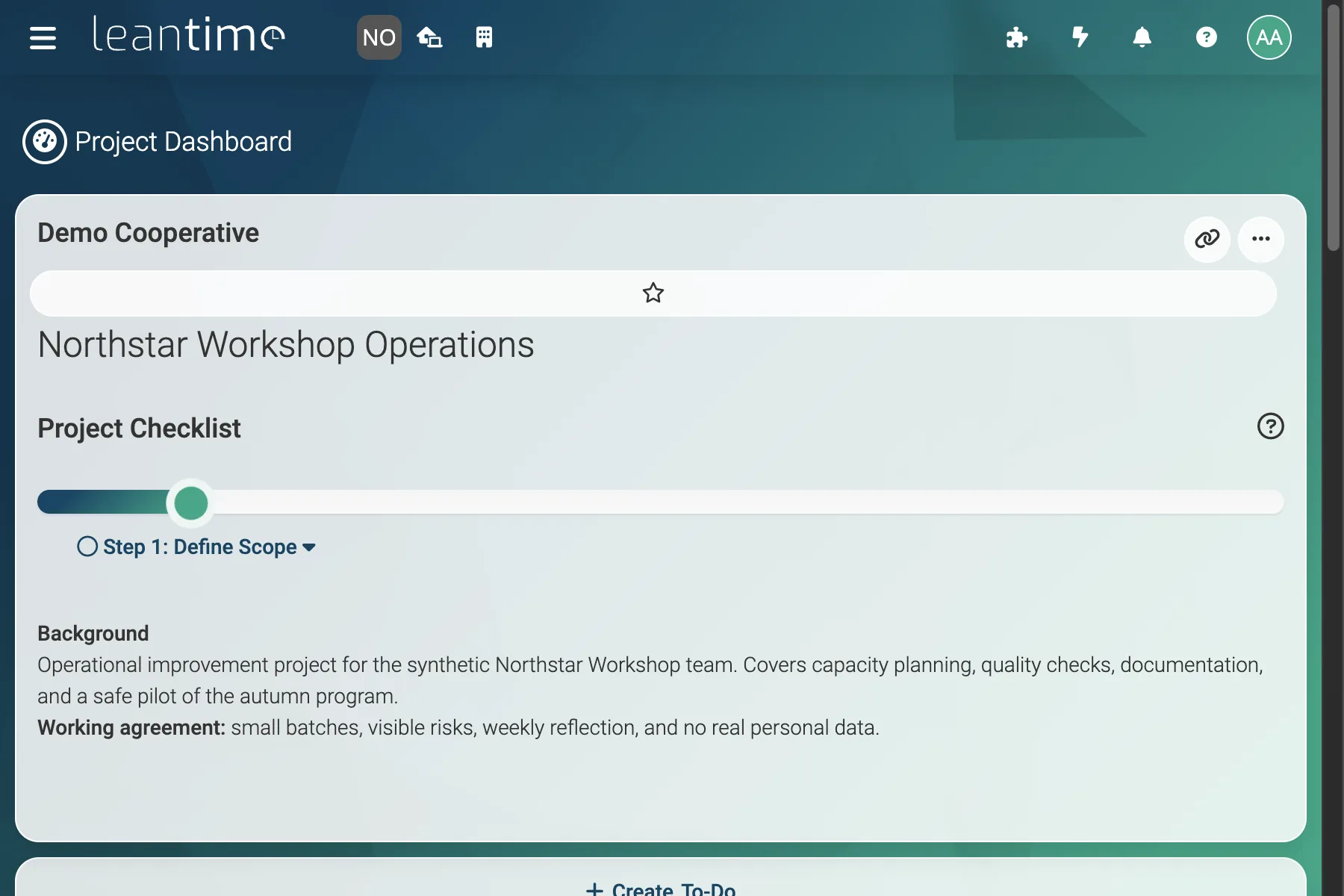Open the AA user avatar menu

(x=1269, y=37)
